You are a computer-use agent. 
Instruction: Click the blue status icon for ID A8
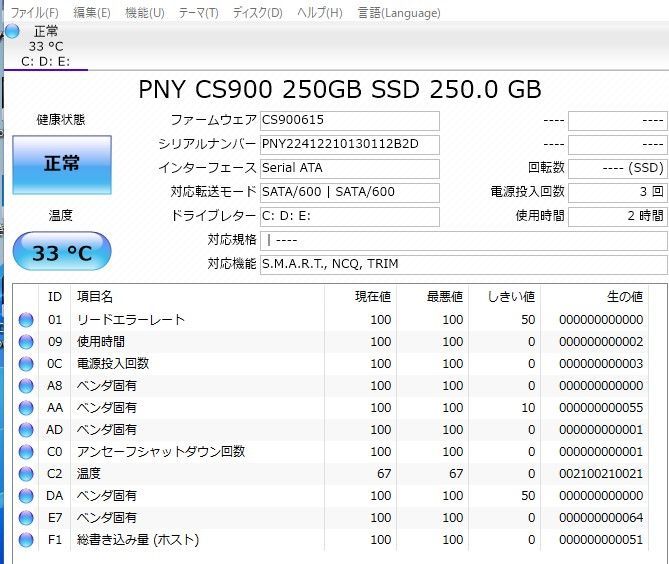pyautogui.click(x=26, y=386)
